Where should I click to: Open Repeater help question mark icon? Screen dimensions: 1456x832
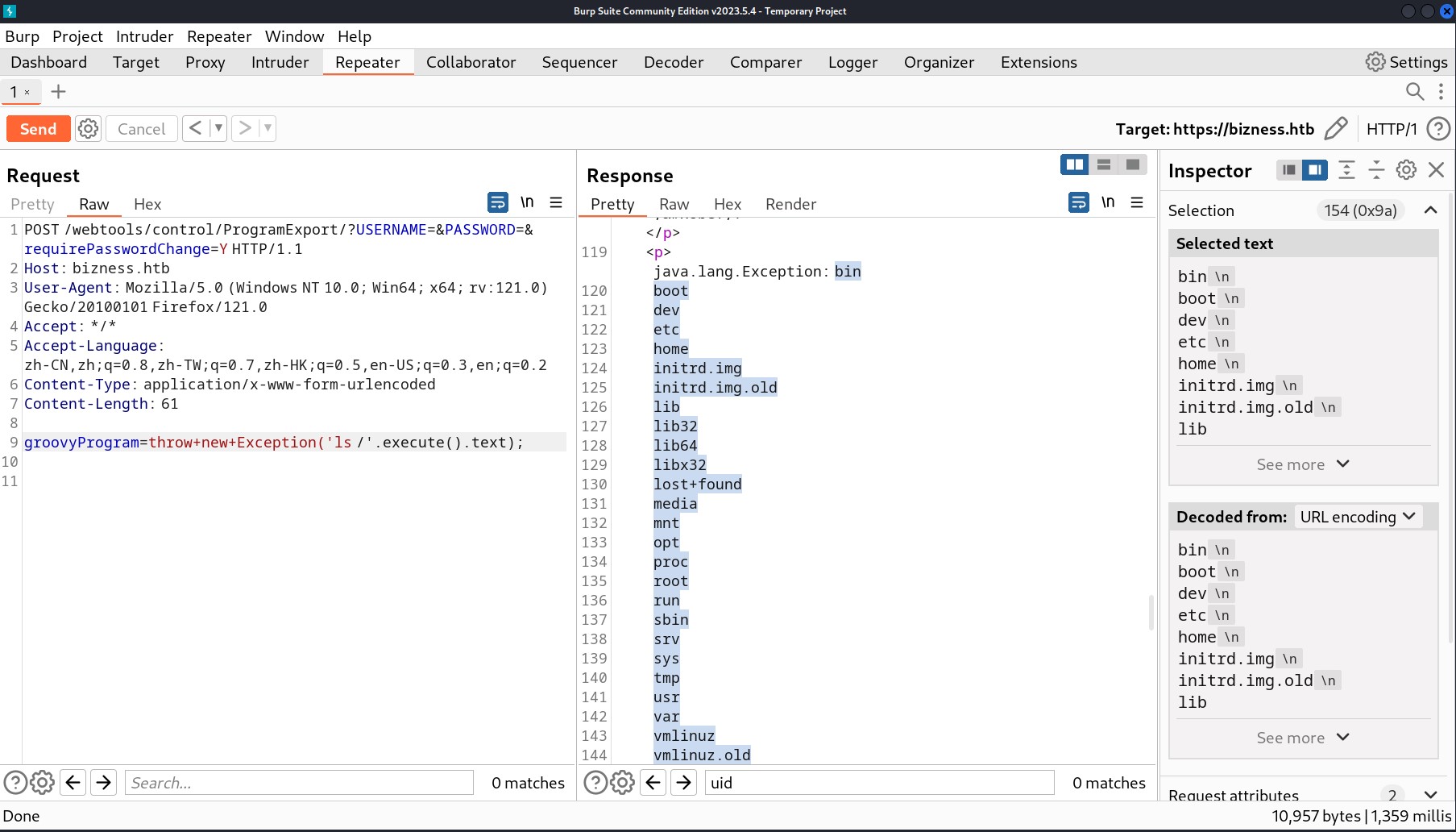coord(1437,129)
